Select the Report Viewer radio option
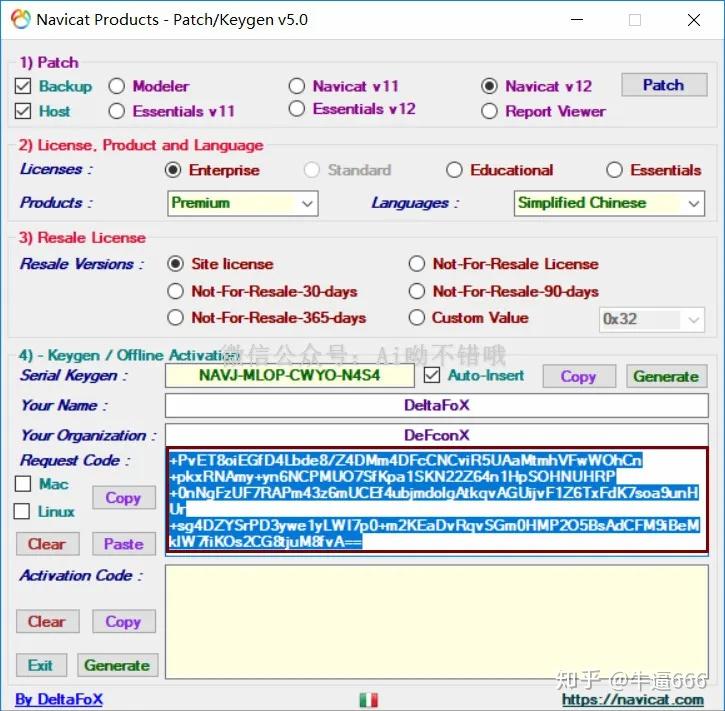Viewport: 725px width, 711px height. tap(489, 111)
